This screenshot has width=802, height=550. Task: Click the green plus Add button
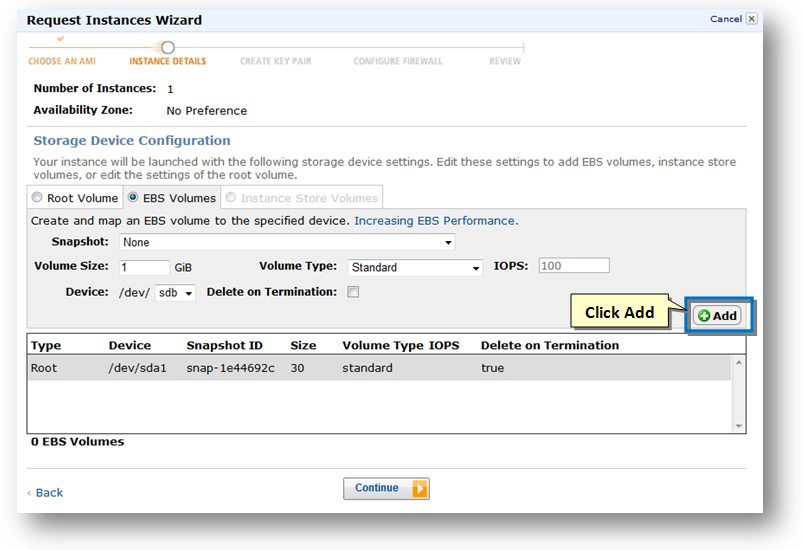pos(717,316)
